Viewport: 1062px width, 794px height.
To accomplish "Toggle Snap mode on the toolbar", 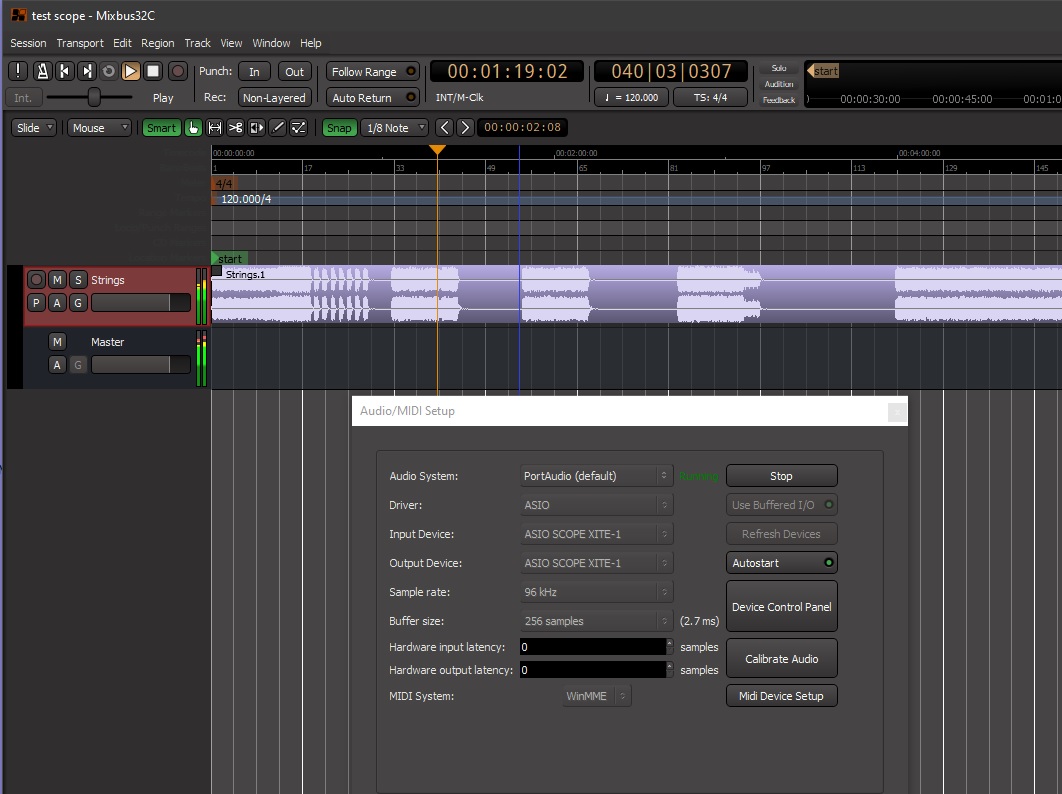I will click(x=339, y=128).
